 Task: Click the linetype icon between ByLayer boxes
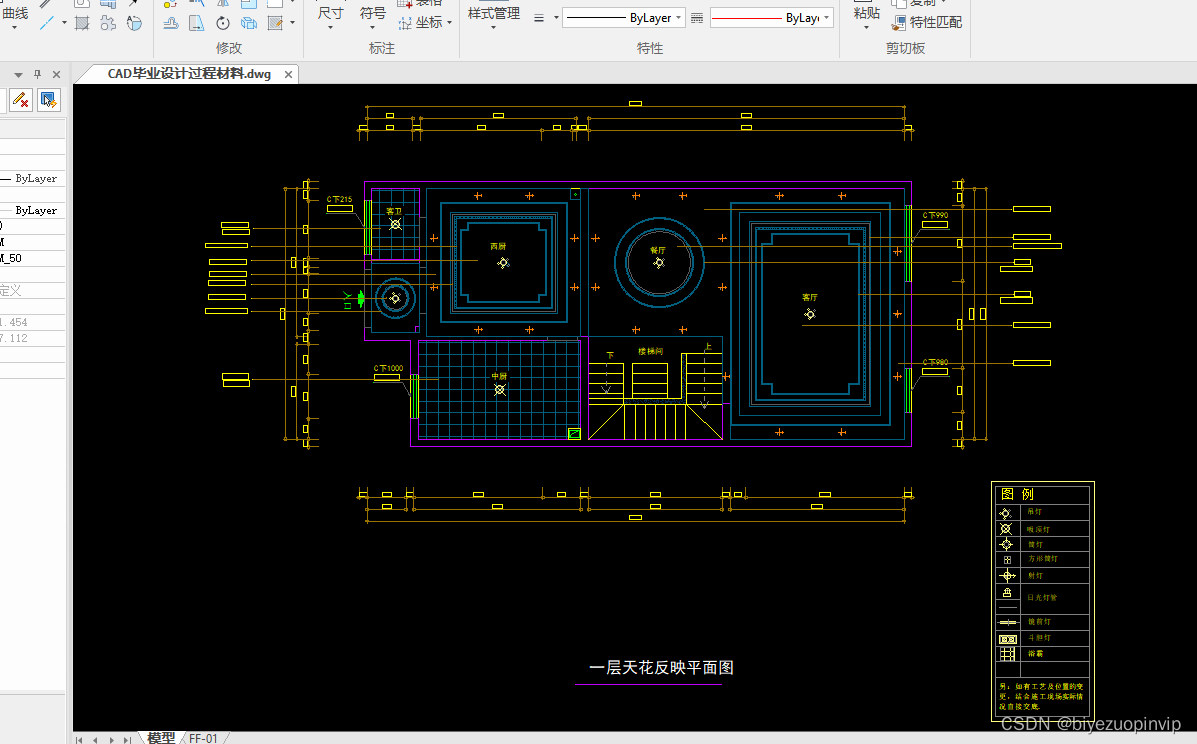pos(697,18)
